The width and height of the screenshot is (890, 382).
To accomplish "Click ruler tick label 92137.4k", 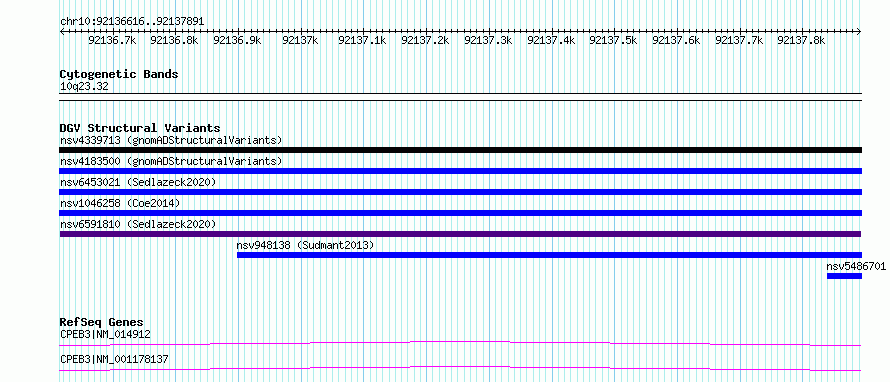I will tap(551, 40).
